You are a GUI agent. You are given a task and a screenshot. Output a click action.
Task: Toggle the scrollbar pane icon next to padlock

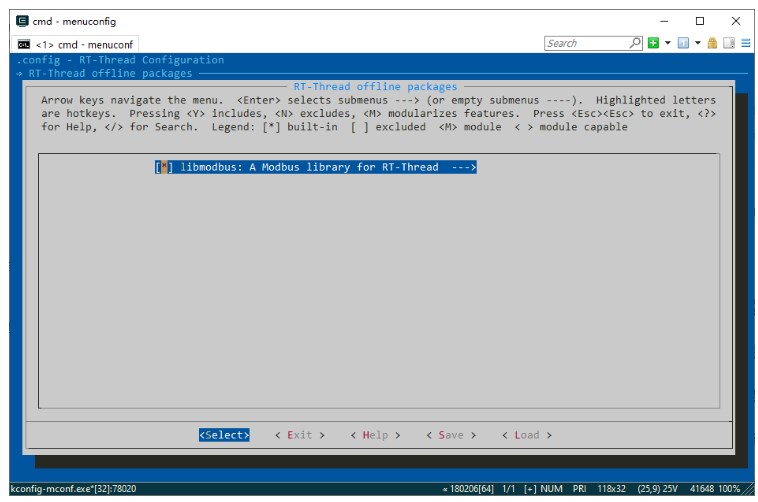point(729,43)
